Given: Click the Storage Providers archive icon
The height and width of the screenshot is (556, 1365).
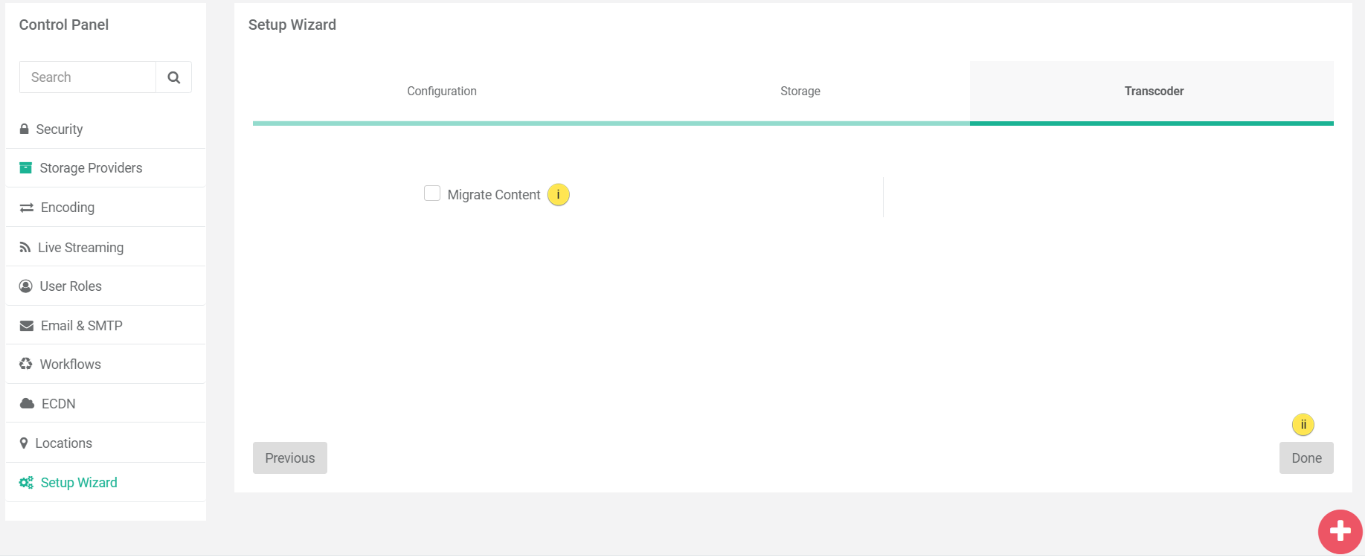Looking at the screenshot, I should coord(26,168).
